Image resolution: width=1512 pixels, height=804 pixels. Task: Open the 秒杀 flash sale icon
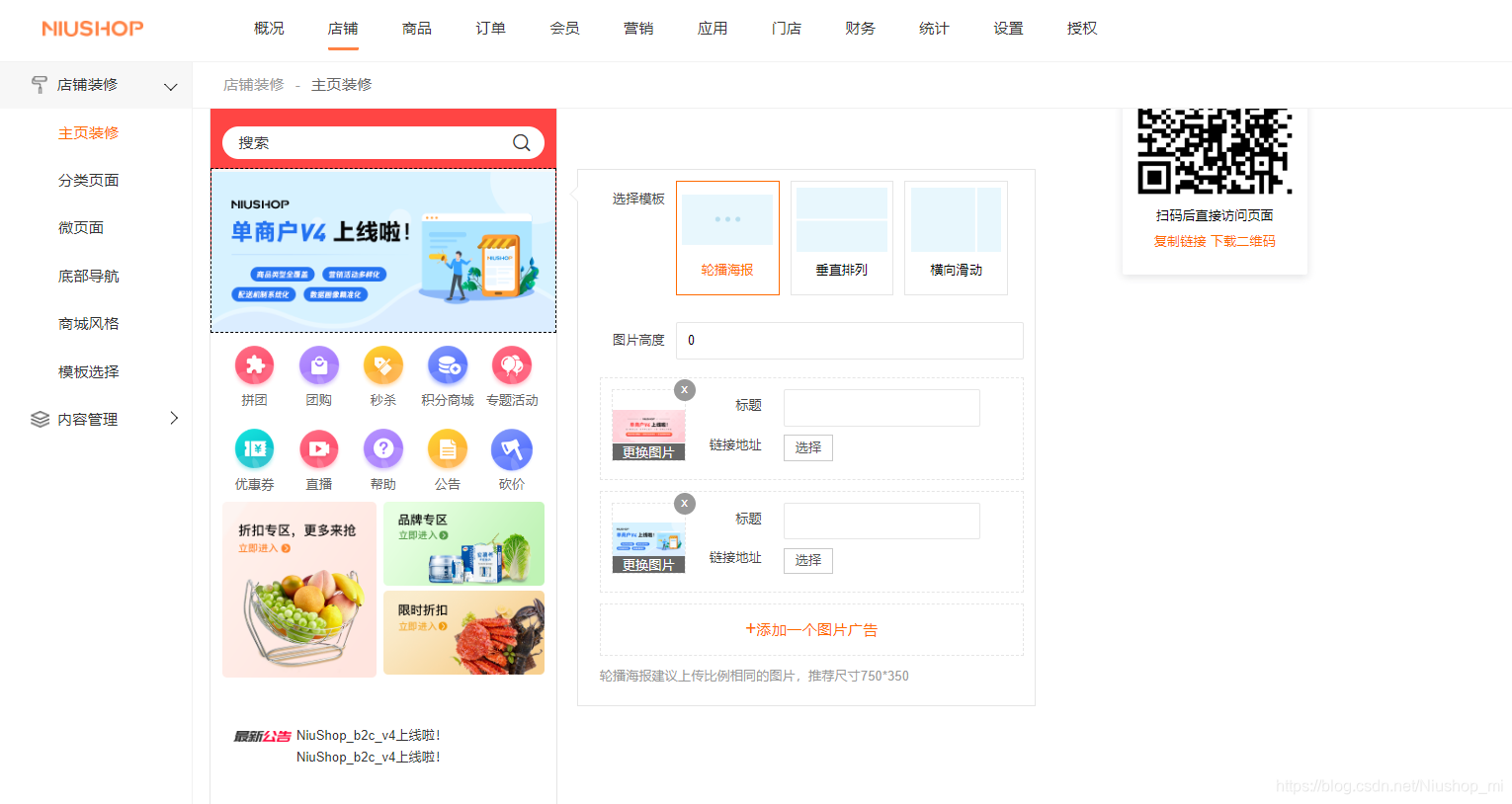point(382,364)
